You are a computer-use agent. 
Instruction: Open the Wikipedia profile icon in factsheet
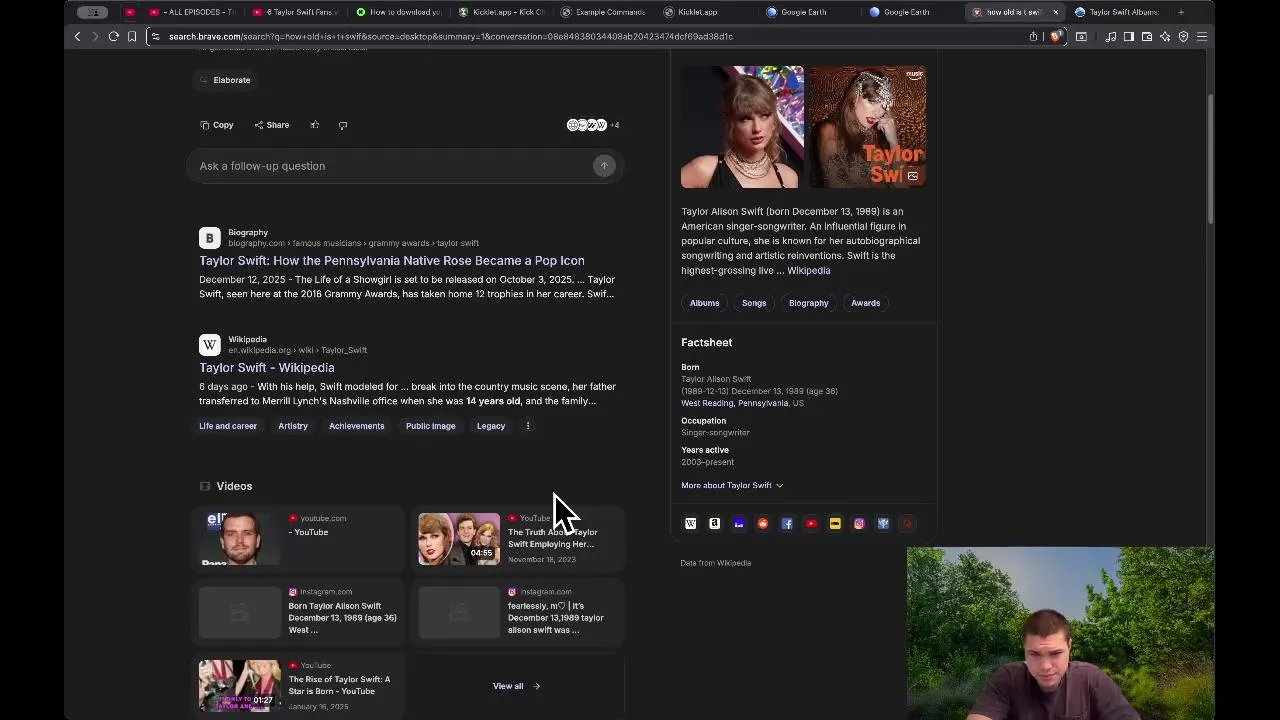pyautogui.click(x=690, y=523)
